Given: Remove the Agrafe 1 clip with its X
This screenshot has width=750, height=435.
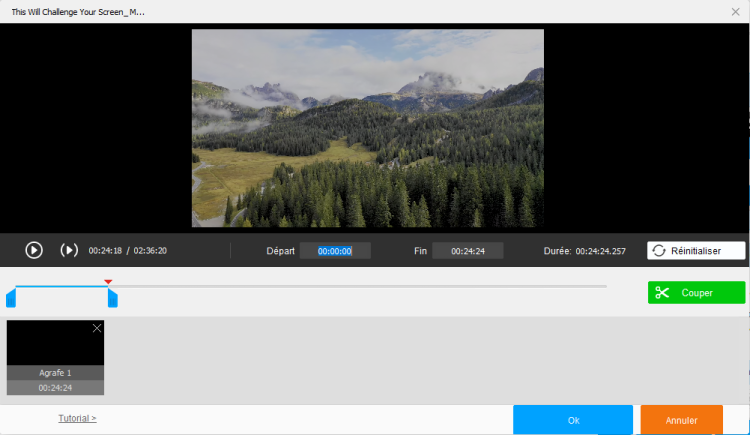Looking at the screenshot, I should tap(97, 328).
